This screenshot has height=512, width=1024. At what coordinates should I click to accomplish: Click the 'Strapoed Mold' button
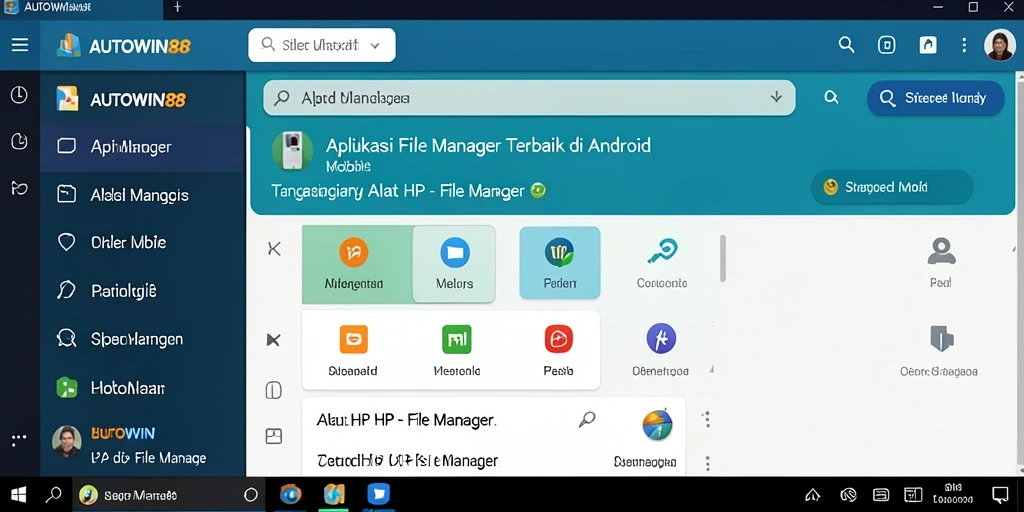pos(891,187)
